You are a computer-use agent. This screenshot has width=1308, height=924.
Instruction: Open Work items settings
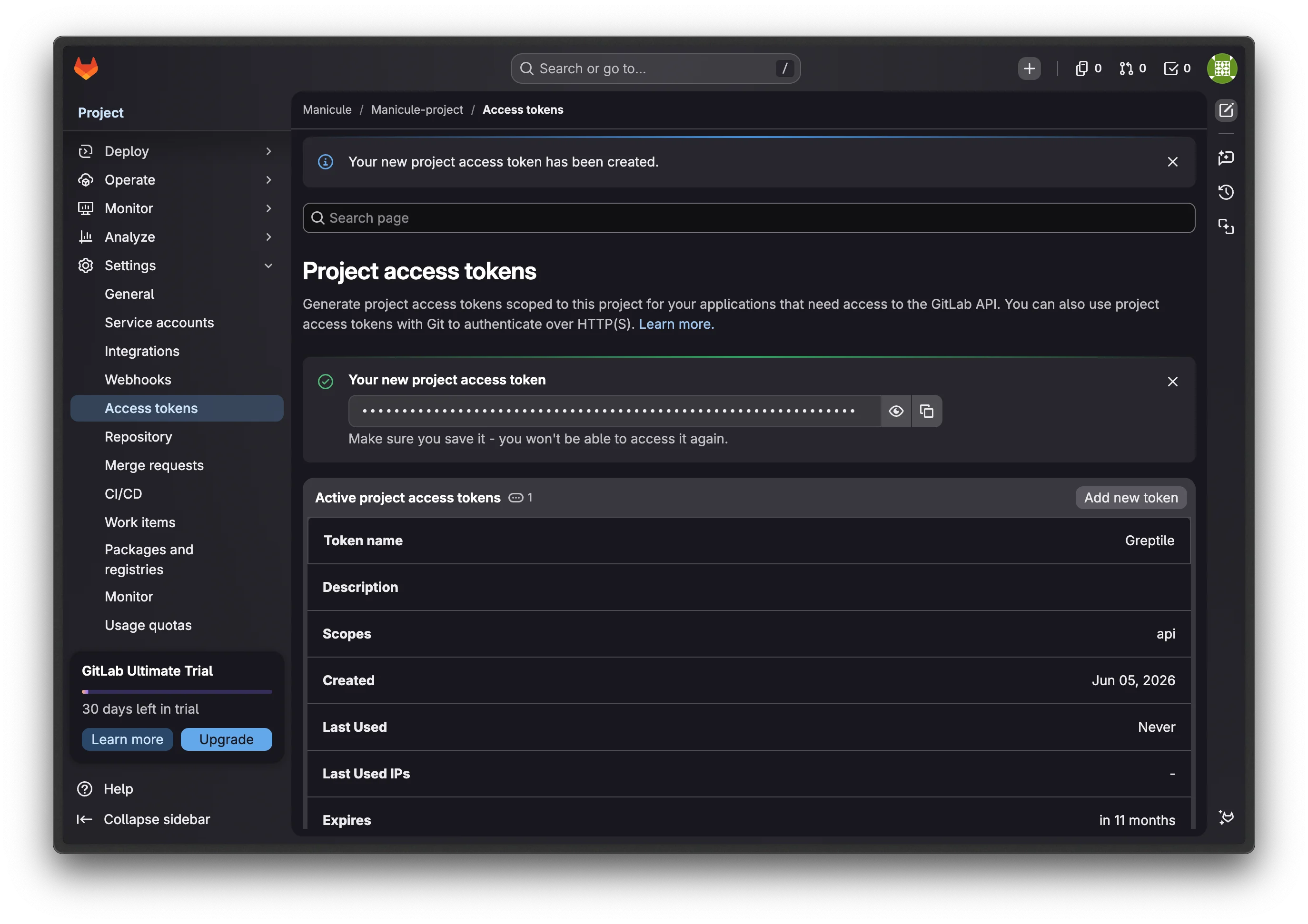(x=177, y=522)
